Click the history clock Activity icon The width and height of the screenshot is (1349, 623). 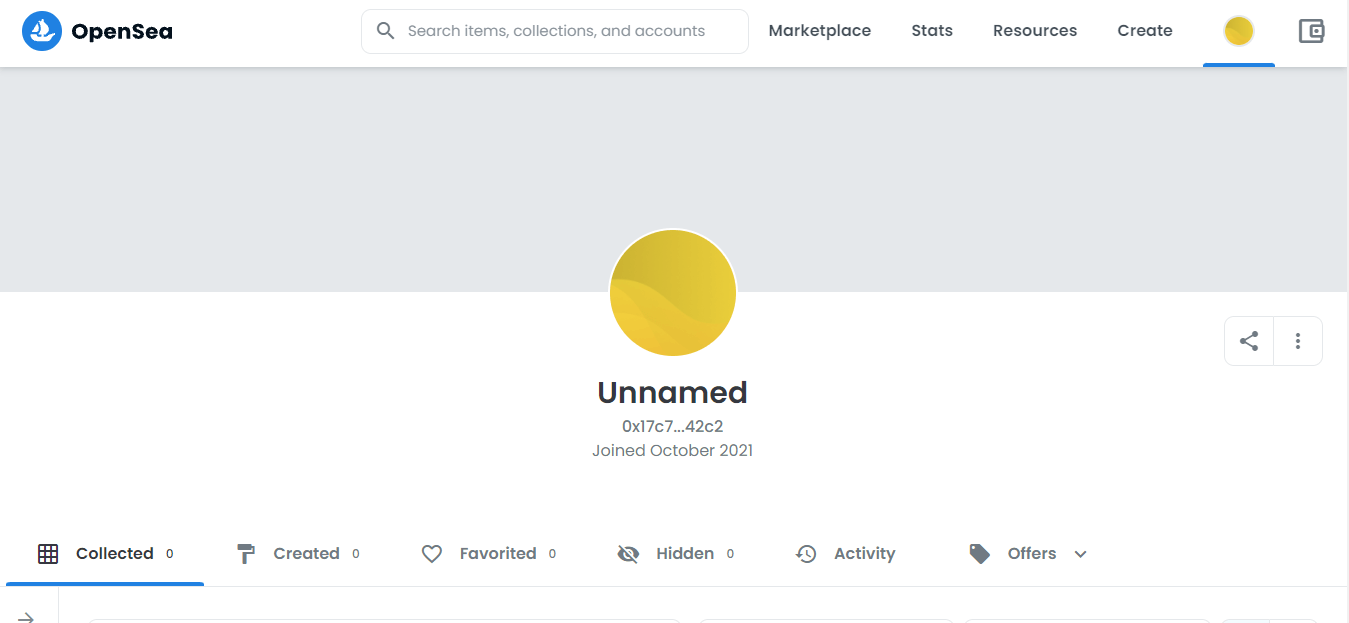point(806,554)
